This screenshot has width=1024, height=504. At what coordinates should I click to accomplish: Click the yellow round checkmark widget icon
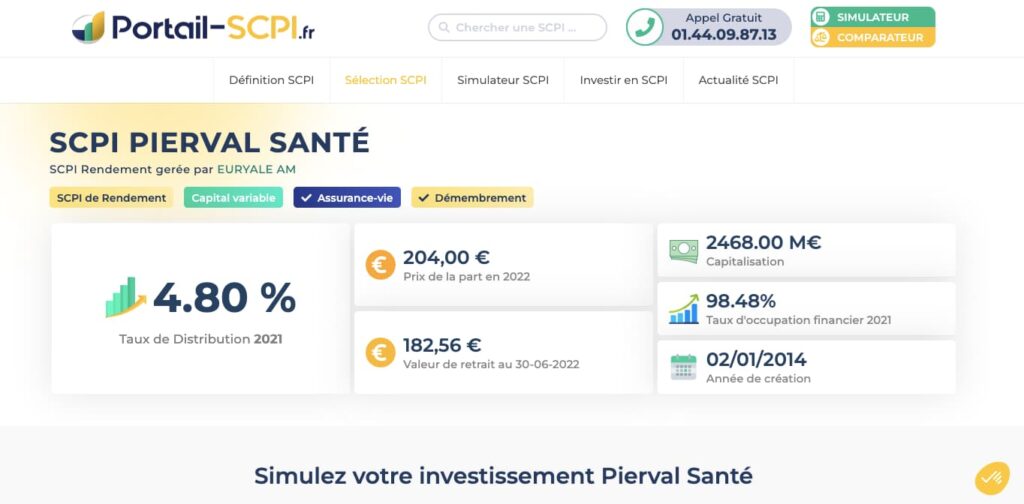[992, 478]
